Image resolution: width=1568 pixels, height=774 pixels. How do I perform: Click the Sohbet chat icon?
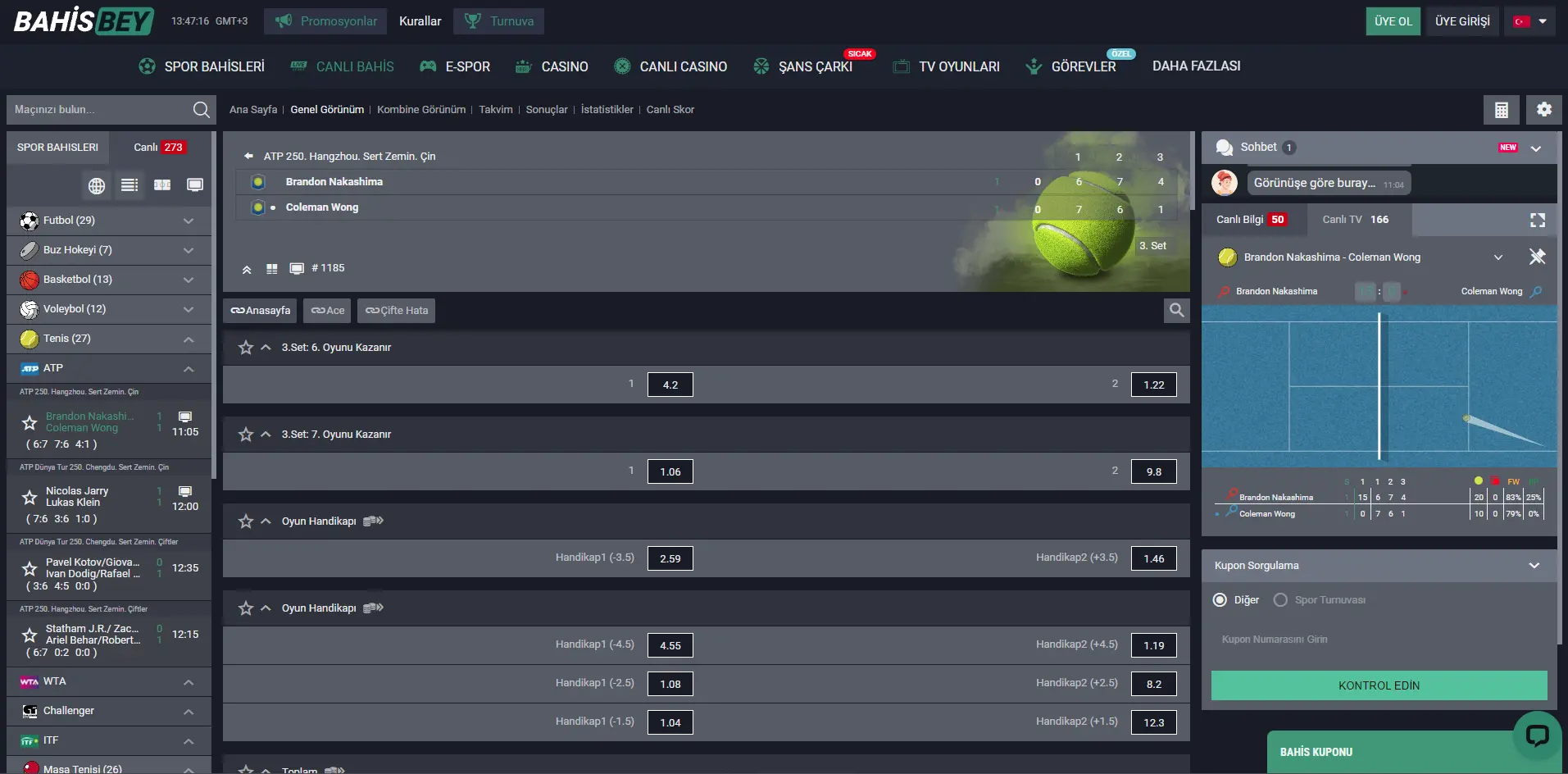[x=1225, y=148]
